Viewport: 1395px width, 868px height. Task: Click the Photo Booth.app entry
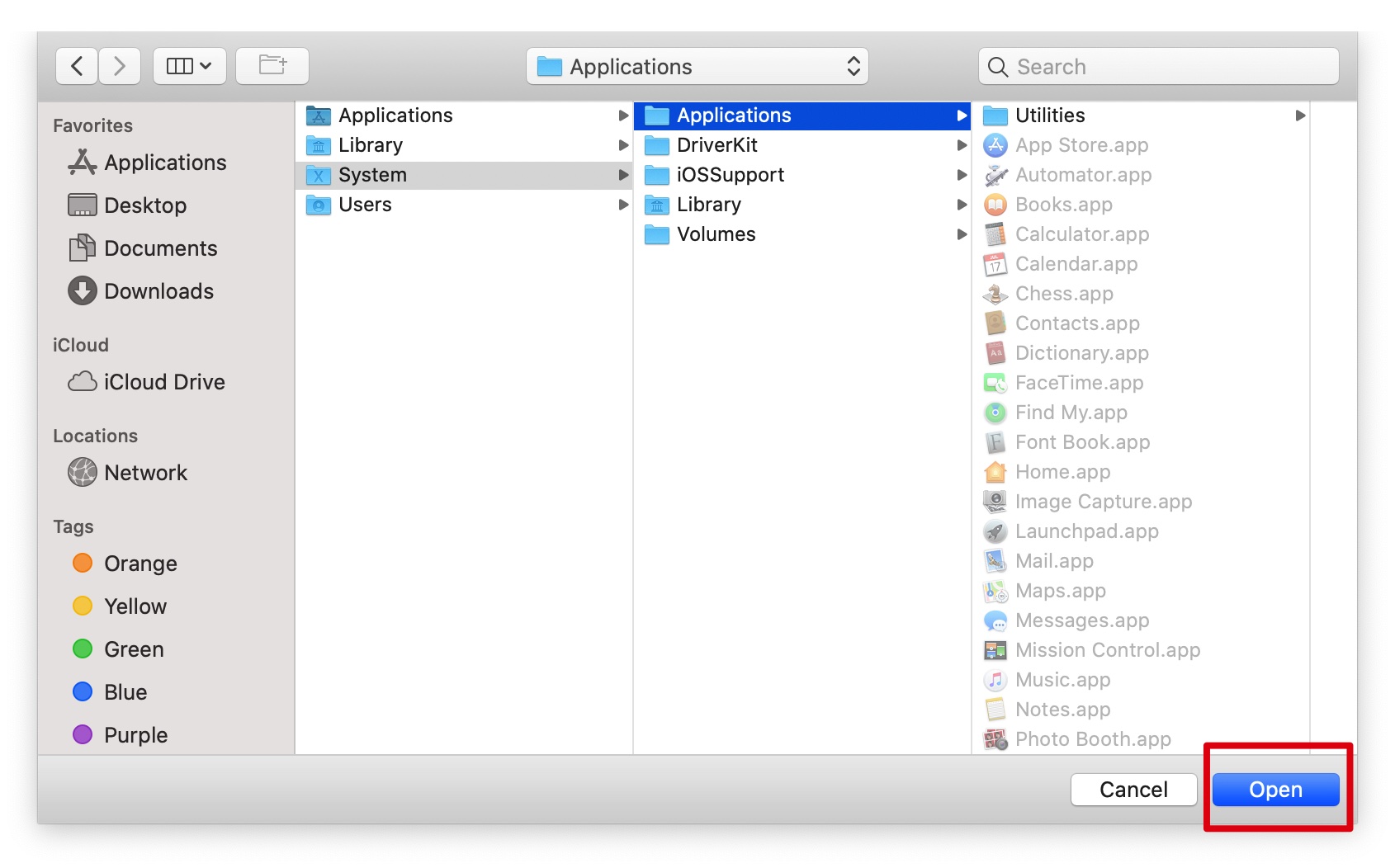pyautogui.click(x=1141, y=739)
